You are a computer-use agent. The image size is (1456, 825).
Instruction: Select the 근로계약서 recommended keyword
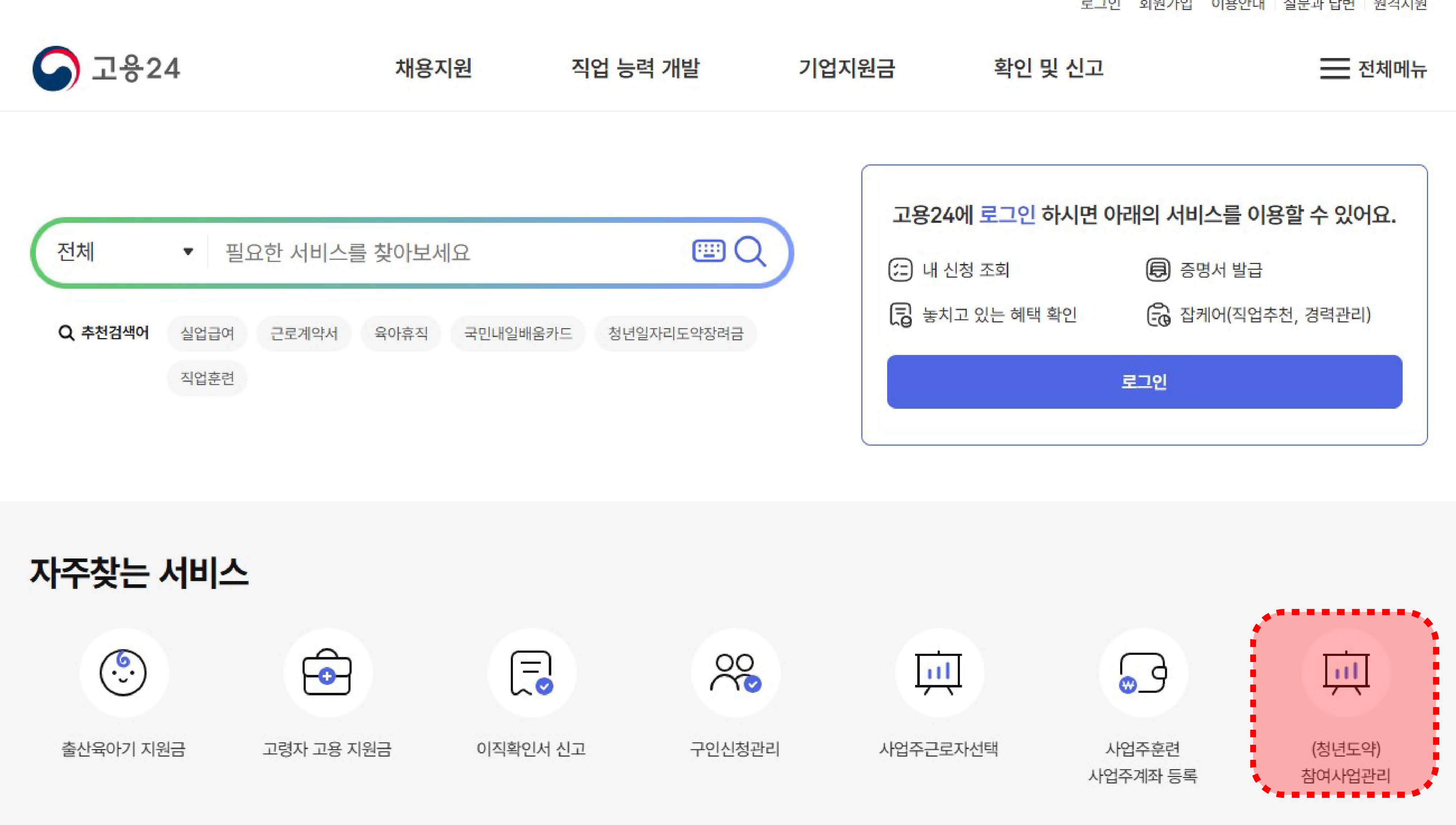[x=304, y=333]
